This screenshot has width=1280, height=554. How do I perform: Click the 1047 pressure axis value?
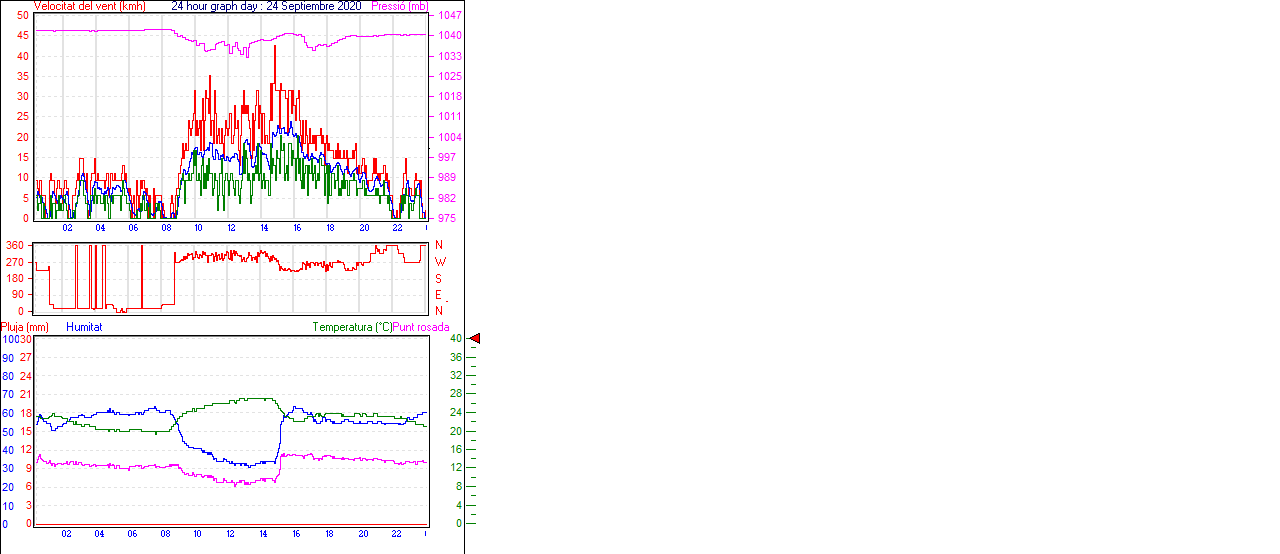click(449, 16)
